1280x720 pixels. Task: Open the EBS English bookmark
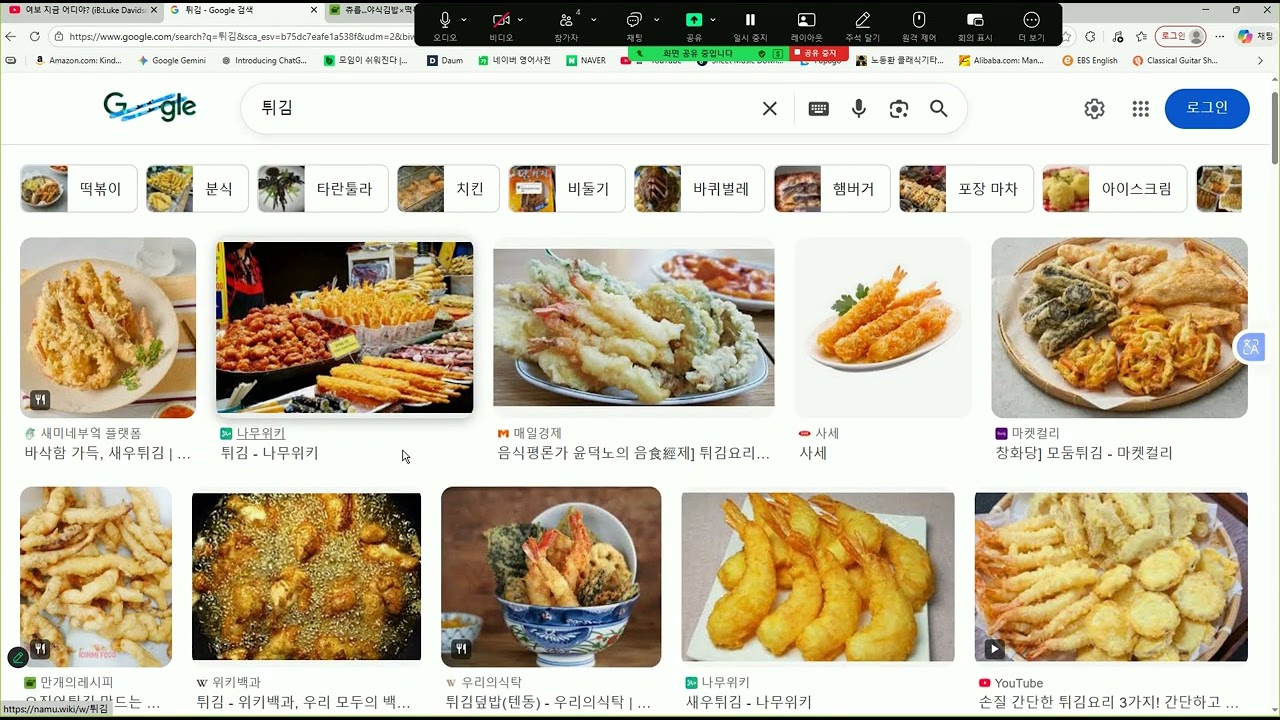tap(1090, 60)
